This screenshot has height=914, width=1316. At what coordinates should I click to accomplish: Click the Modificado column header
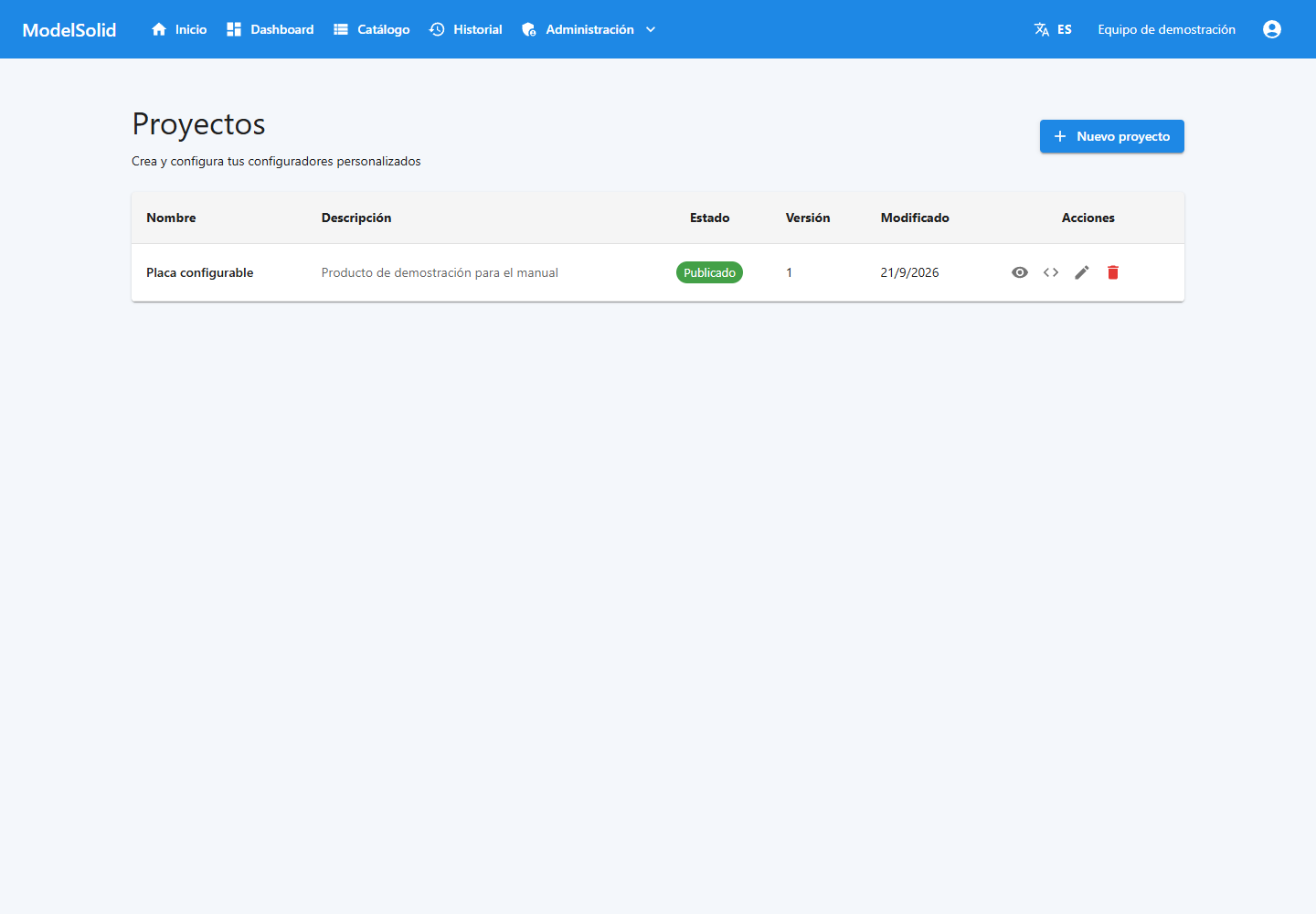tap(915, 218)
